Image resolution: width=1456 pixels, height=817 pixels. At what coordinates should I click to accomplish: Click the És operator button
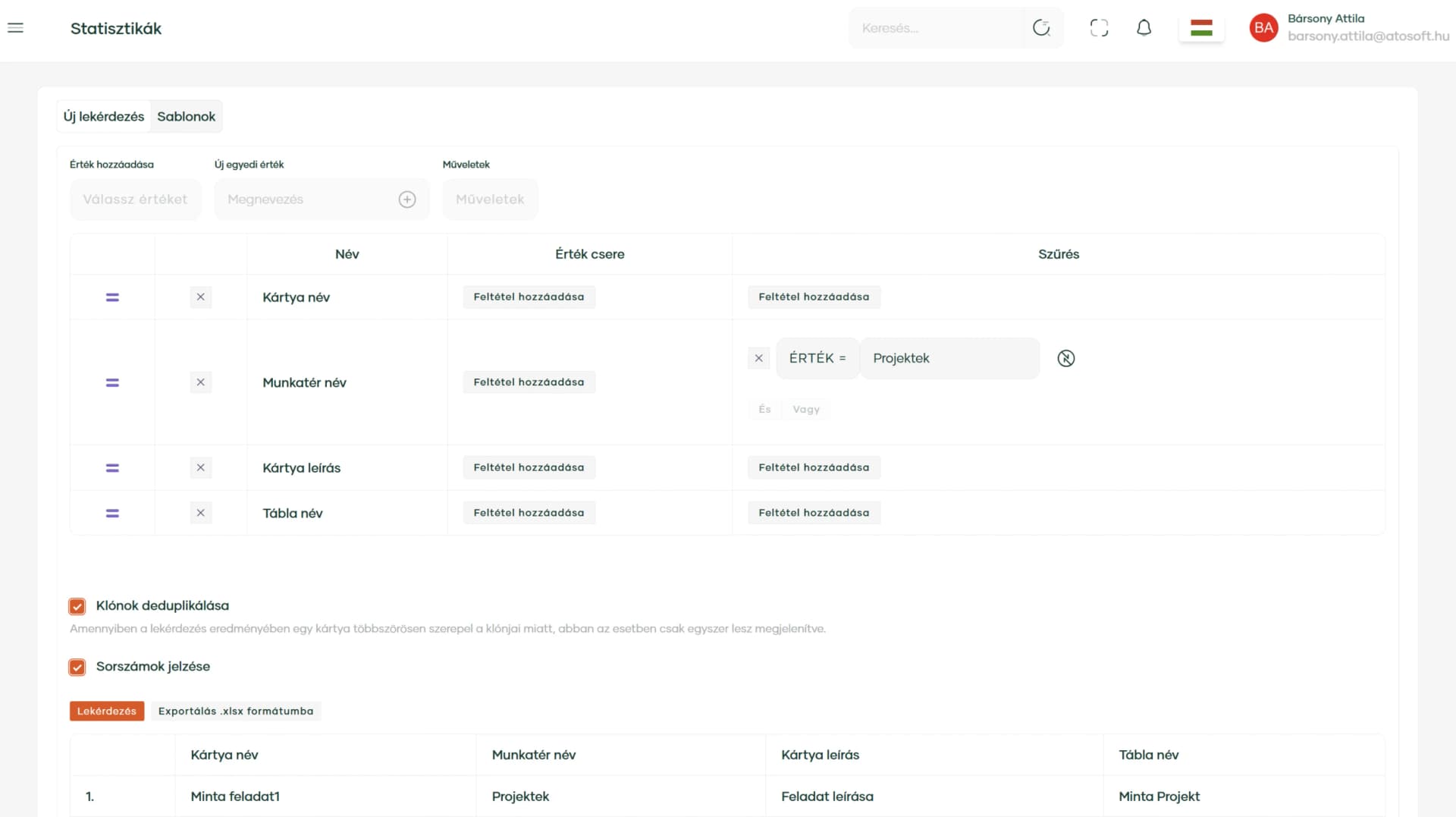click(x=764, y=410)
